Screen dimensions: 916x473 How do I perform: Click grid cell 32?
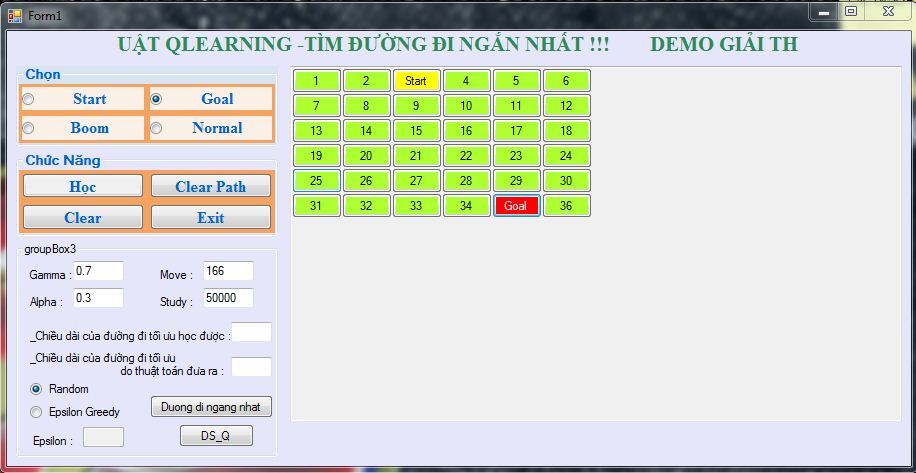click(367, 206)
